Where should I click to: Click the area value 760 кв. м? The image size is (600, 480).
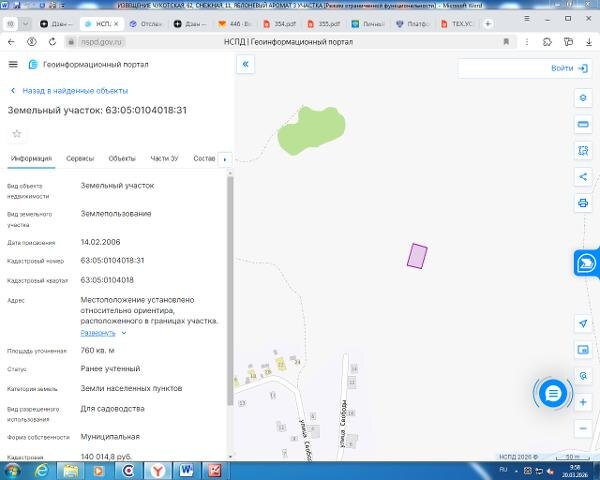click(97, 350)
